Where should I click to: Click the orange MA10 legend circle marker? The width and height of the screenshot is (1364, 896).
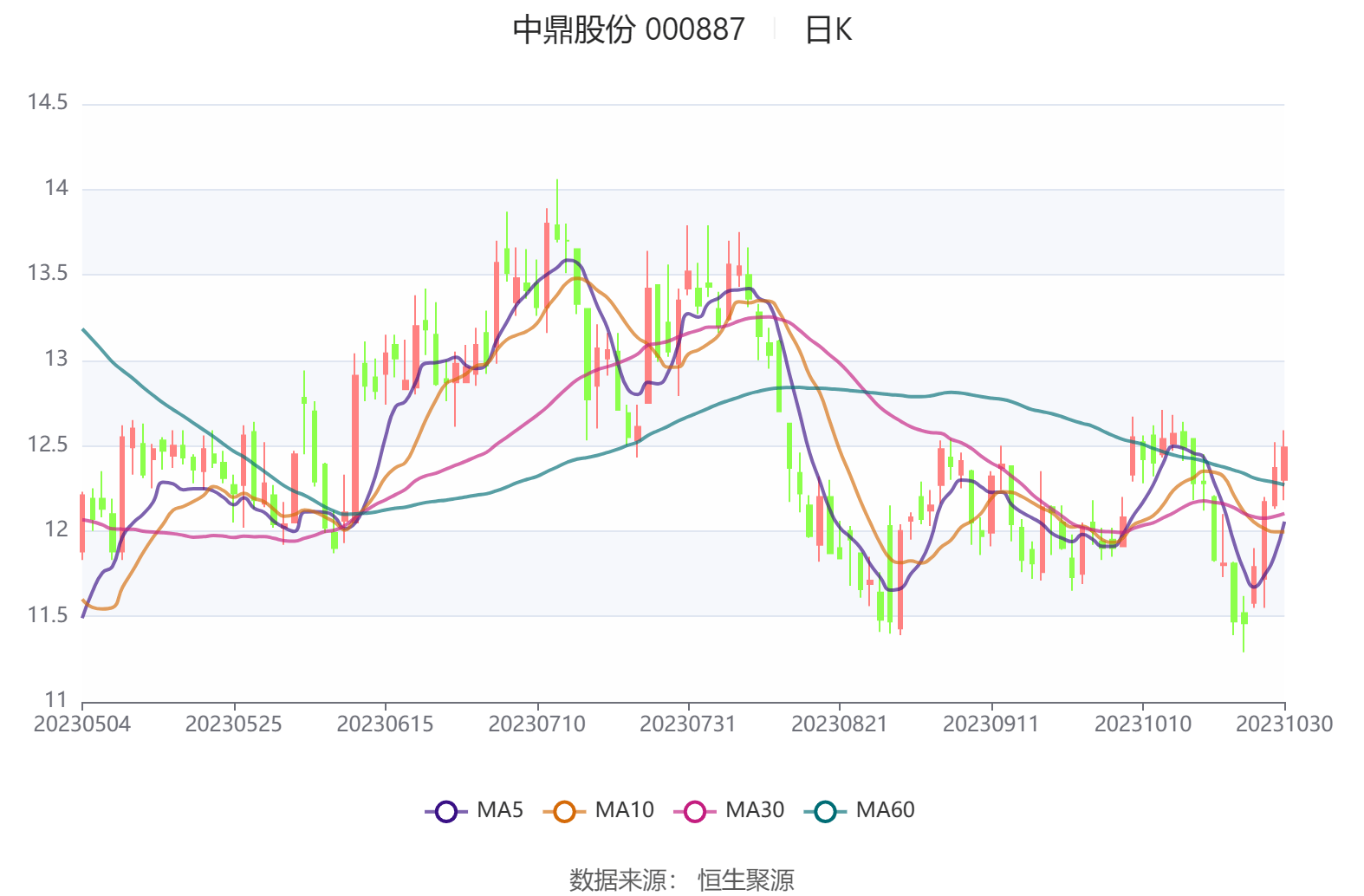564,811
